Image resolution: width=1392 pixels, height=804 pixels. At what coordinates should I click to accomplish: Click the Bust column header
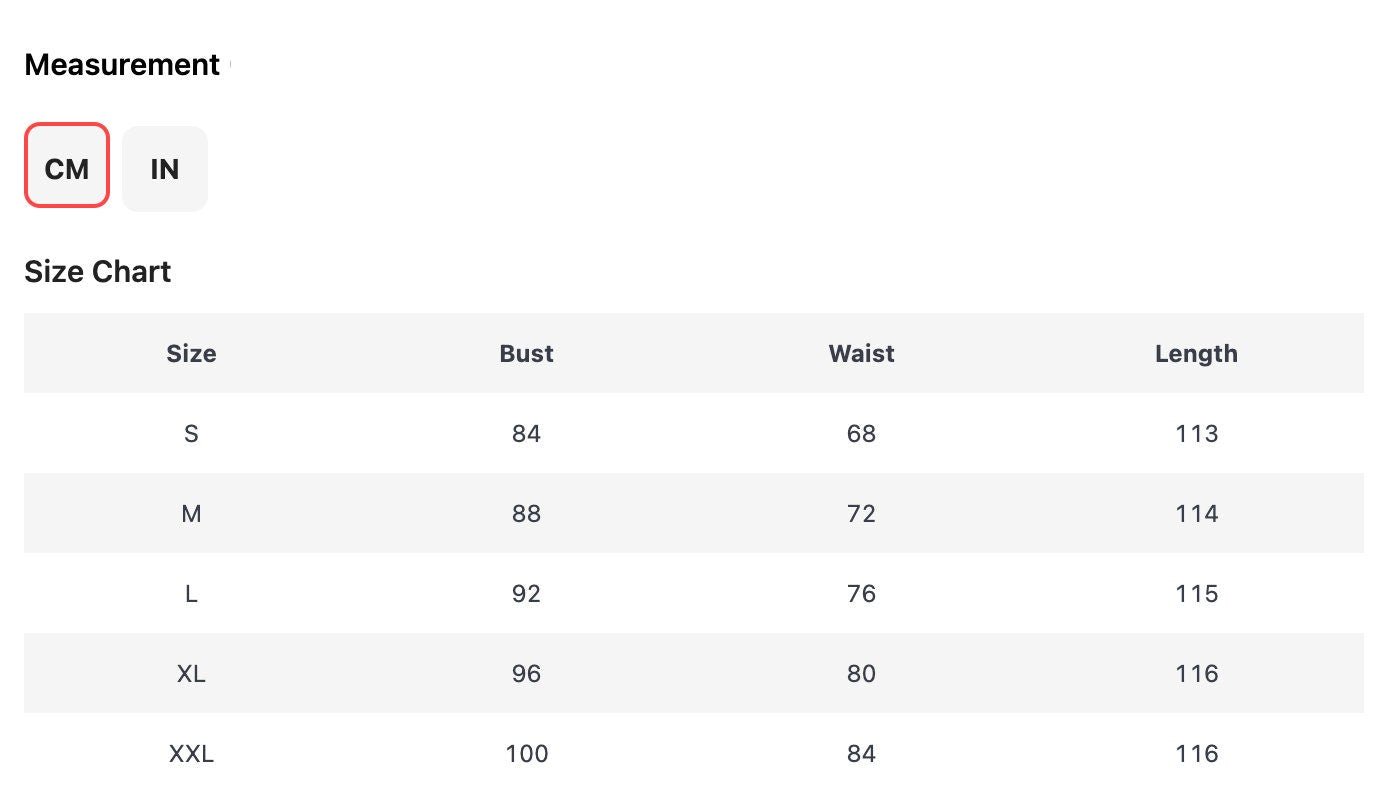click(x=526, y=353)
